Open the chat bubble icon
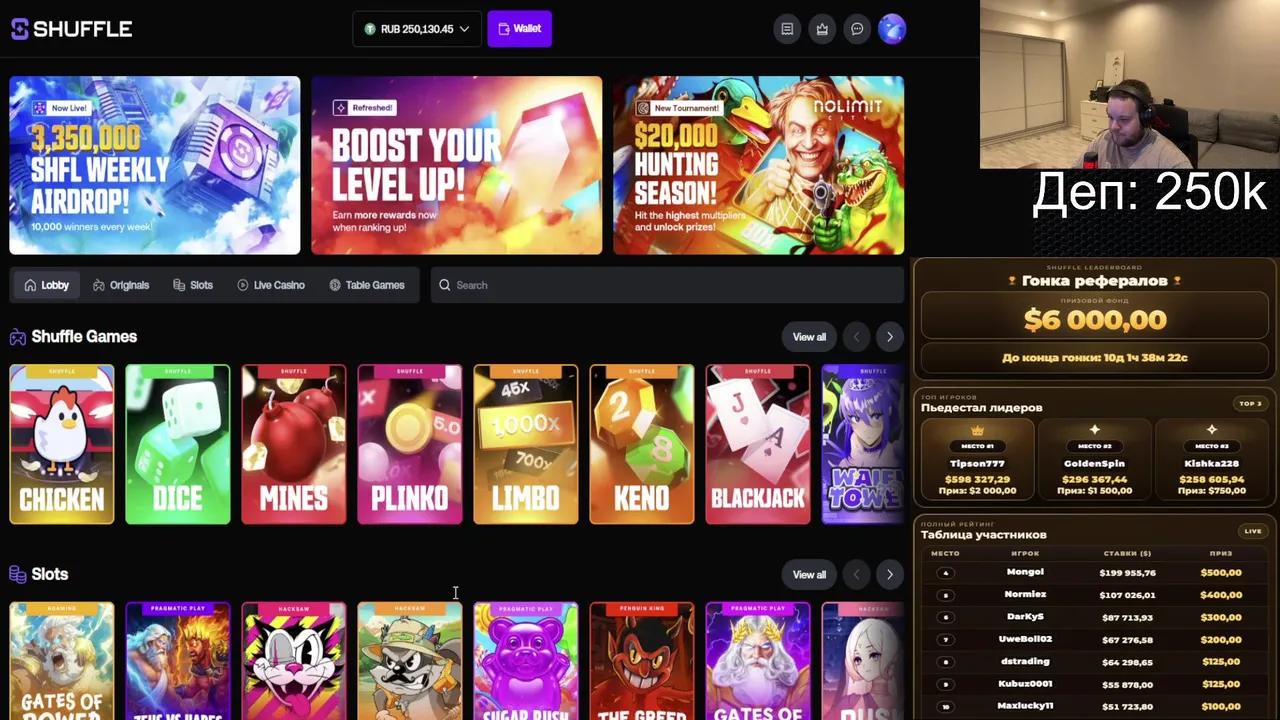1280x720 pixels. coord(857,29)
